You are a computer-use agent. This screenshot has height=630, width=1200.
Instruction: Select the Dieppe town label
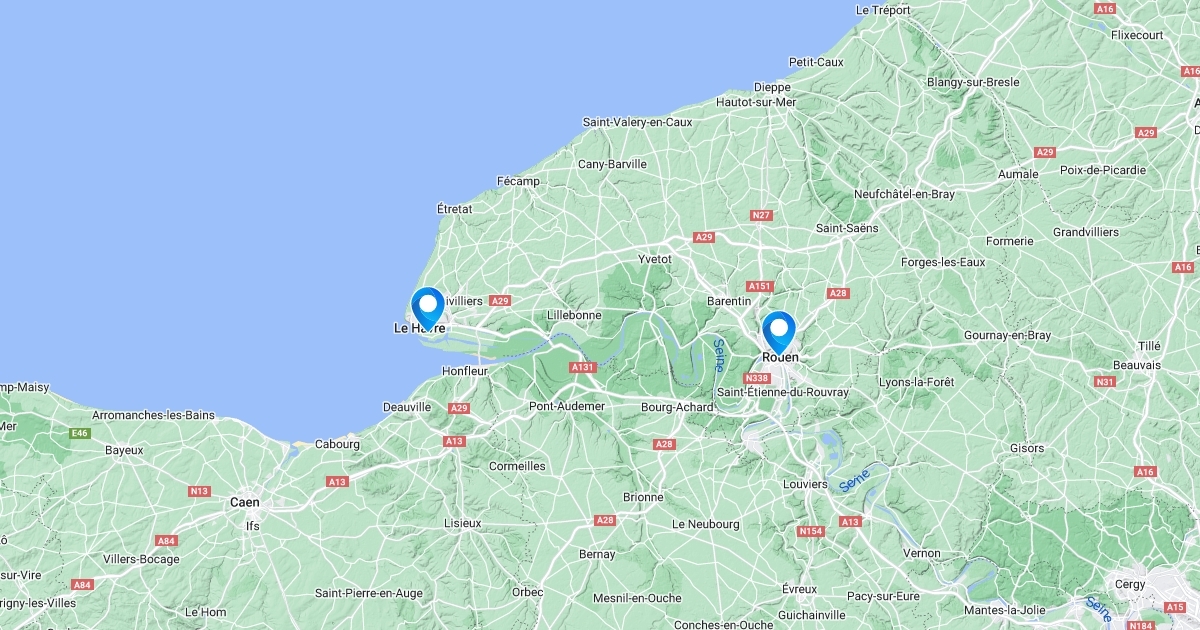[x=772, y=87]
